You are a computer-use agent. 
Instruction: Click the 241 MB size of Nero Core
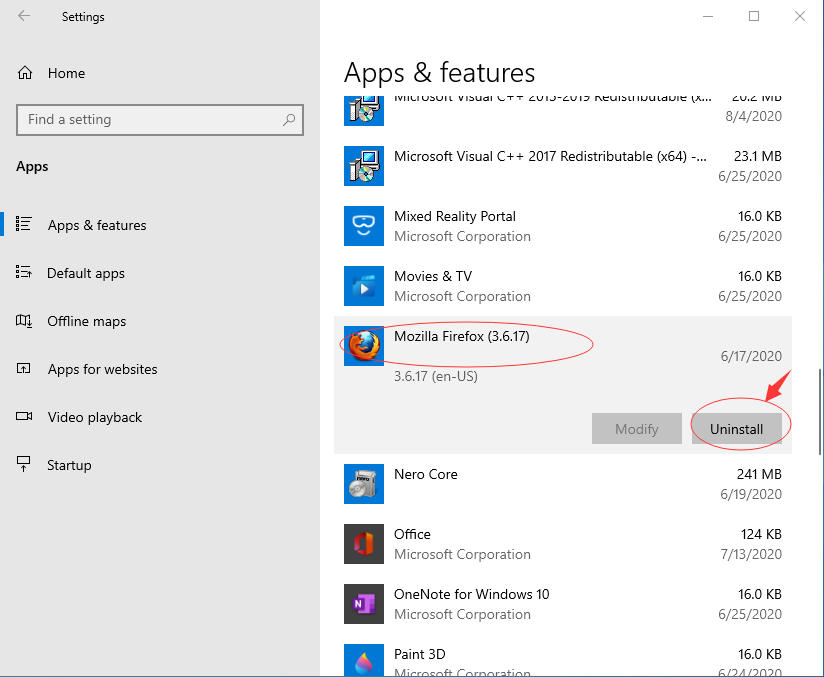(x=759, y=474)
